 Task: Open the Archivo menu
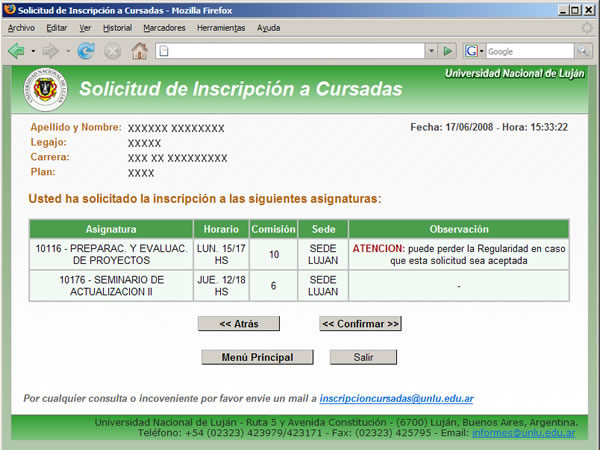point(21,28)
